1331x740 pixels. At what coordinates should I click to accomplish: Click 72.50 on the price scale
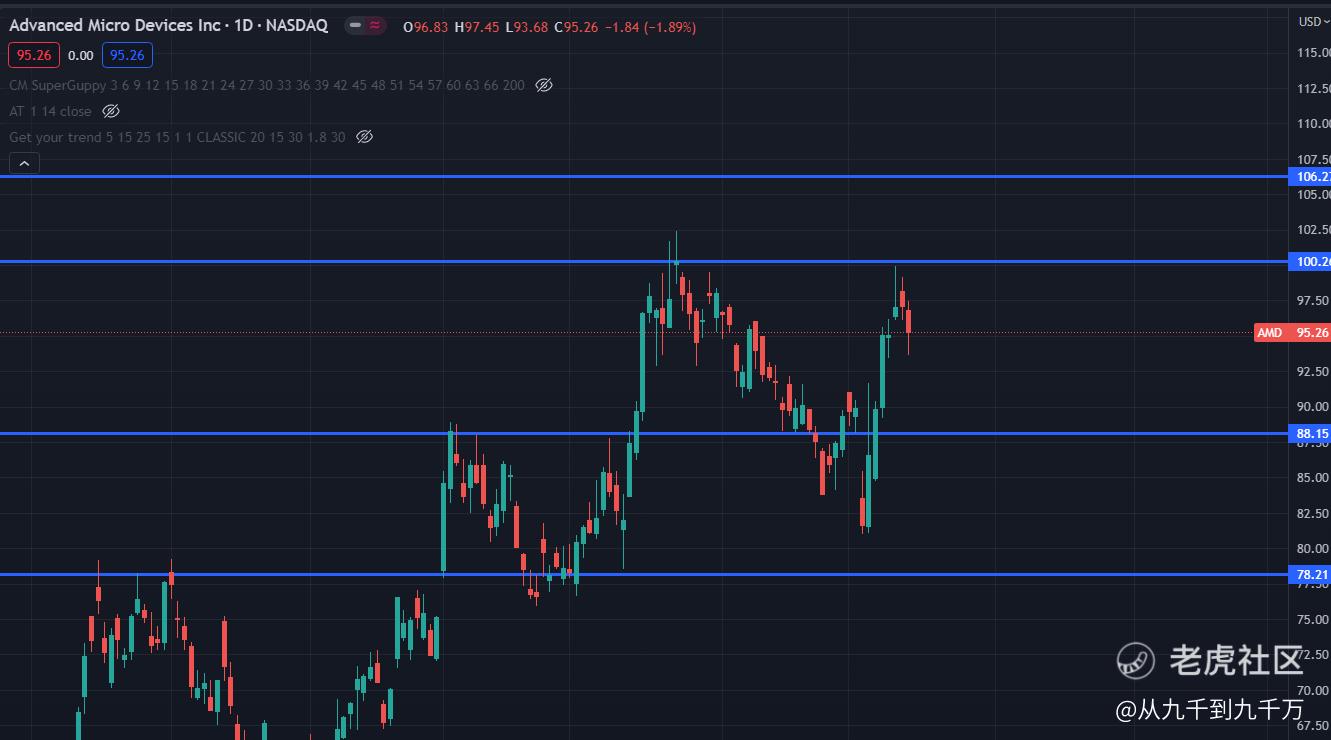point(1313,654)
